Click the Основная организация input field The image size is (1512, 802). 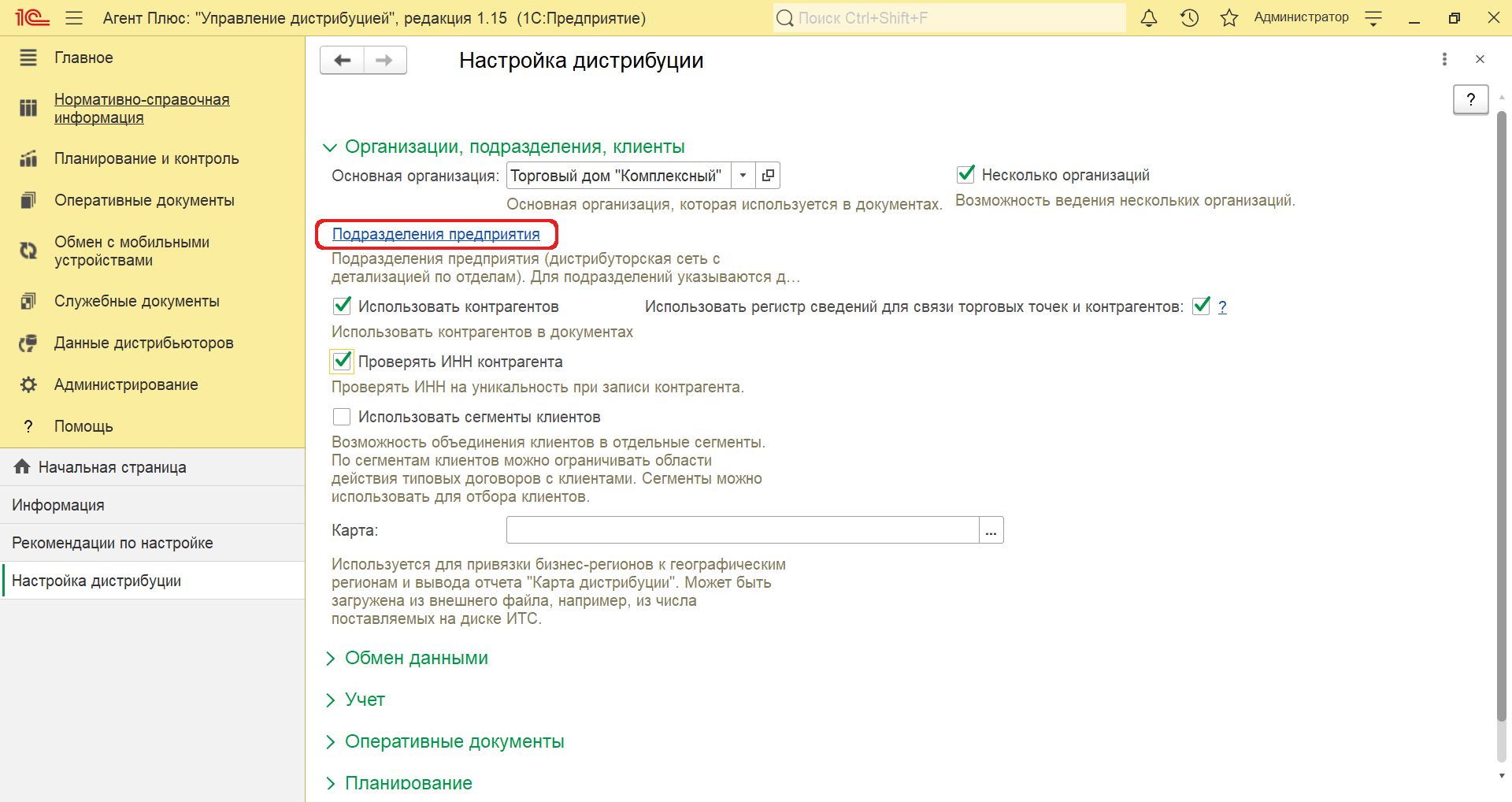tap(619, 175)
